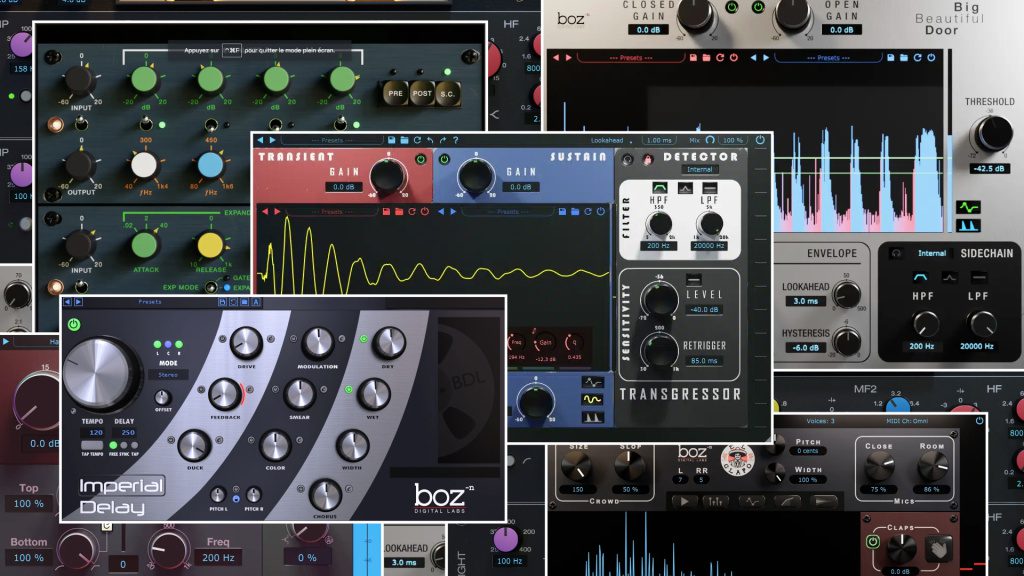Select the yellow waveform display icon in Transgressor
Image resolution: width=1024 pixels, height=576 pixels.
(592, 399)
